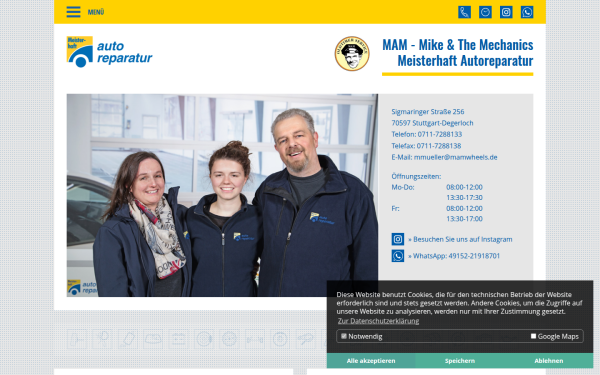Click the Meisterhaft autoreparatur logo

pos(109,52)
